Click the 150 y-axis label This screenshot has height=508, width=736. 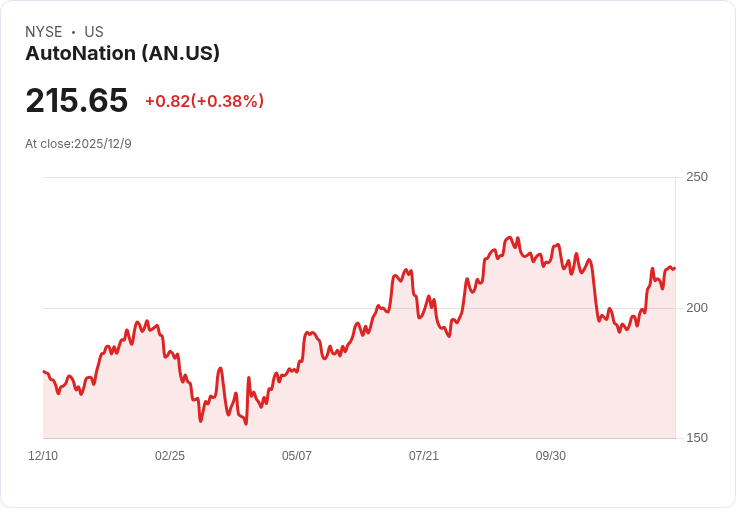tap(697, 438)
